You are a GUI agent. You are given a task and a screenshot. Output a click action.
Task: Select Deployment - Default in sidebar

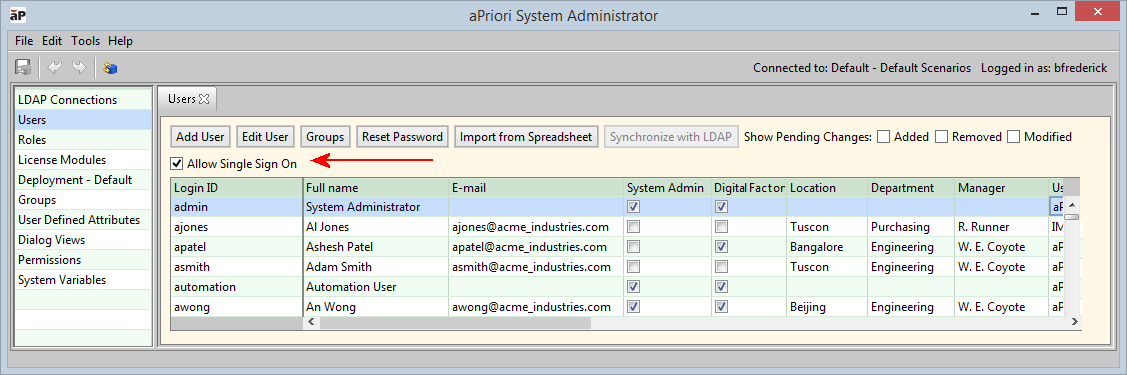coord(83,180)
